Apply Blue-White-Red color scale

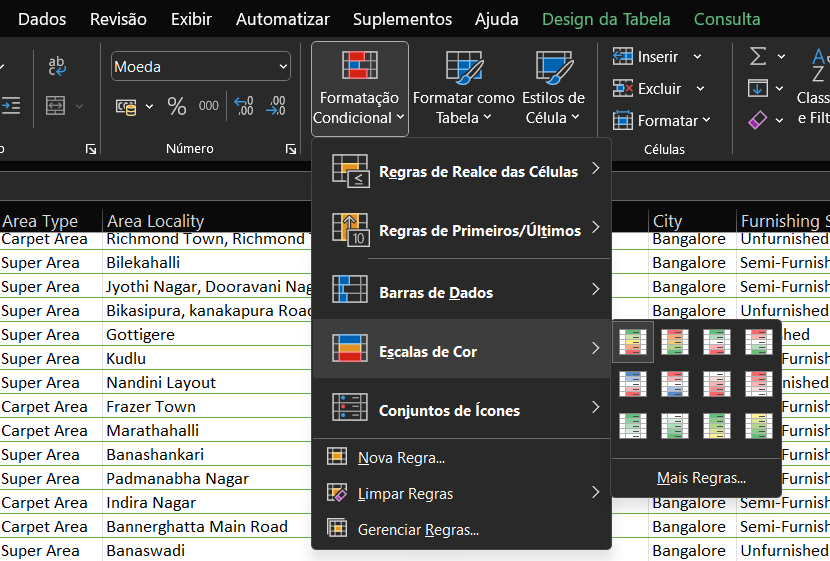coord(633,384)
